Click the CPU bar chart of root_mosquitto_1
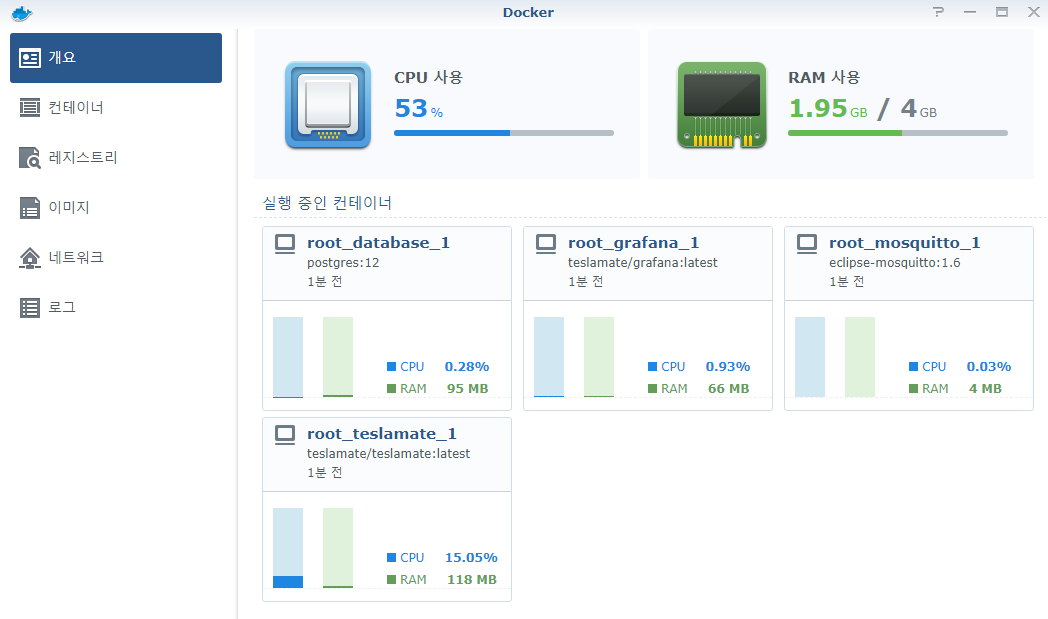Viewport: 1048px width, 619px height. point(810,358)
